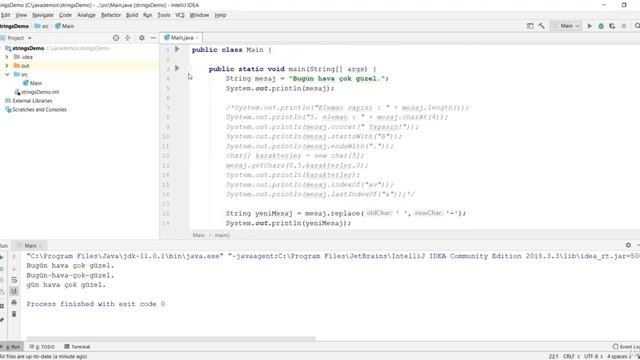Screen dimensions: 640x360
Task: Run Main with coverage icon
Action: click(612, 26)
